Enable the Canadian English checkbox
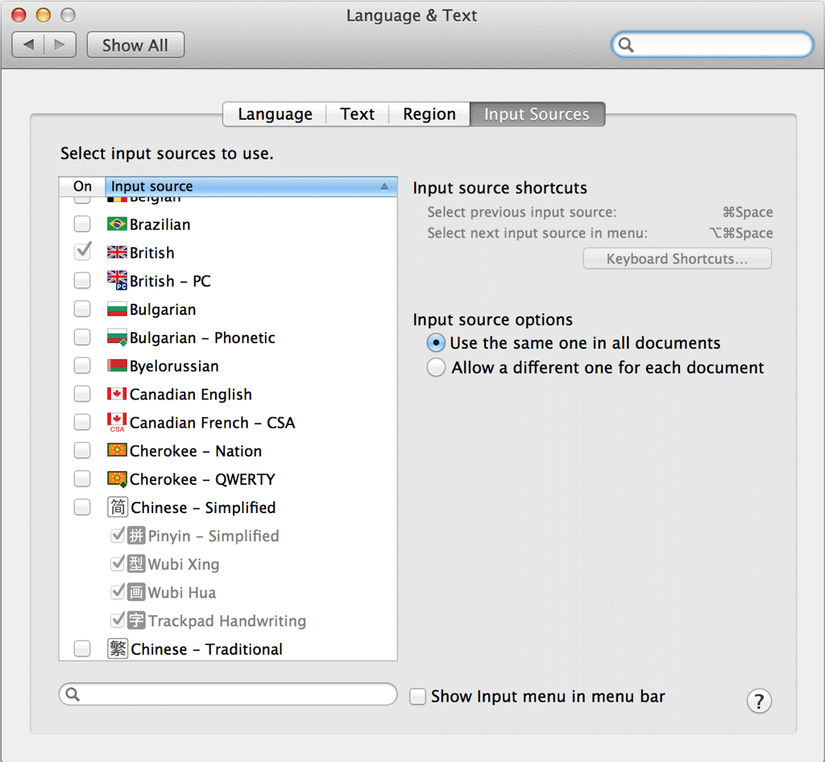Viewport: 825px width, 762px height. (82, 394)
